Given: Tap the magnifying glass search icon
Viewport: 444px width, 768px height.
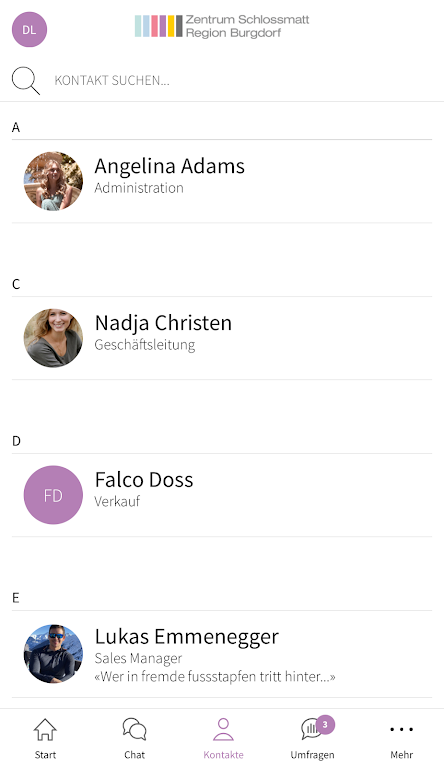Looking at the screenshot, I should [25, 81].
